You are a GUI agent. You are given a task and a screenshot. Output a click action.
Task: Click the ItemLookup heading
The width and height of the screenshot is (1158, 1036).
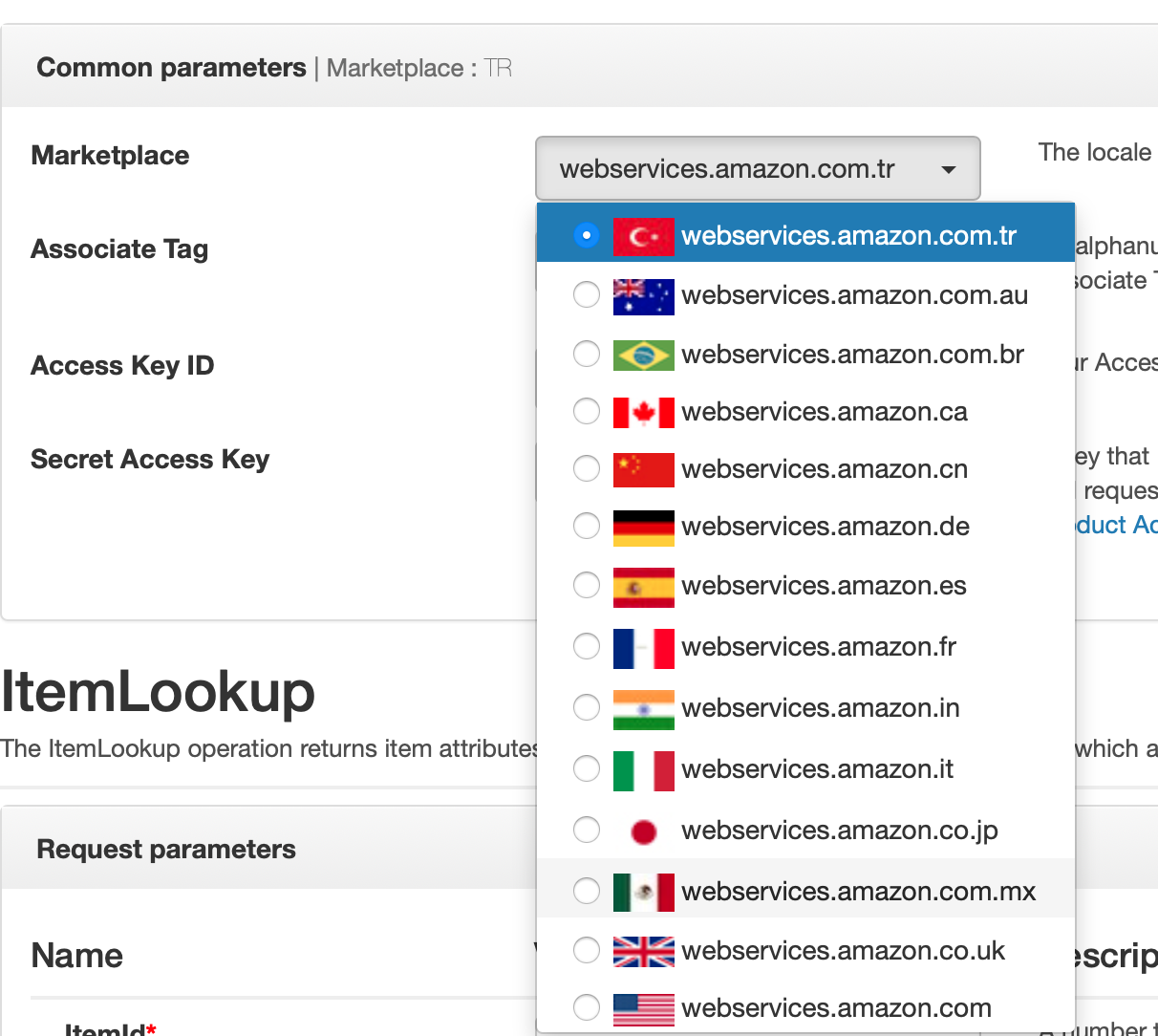pos(158,693)
